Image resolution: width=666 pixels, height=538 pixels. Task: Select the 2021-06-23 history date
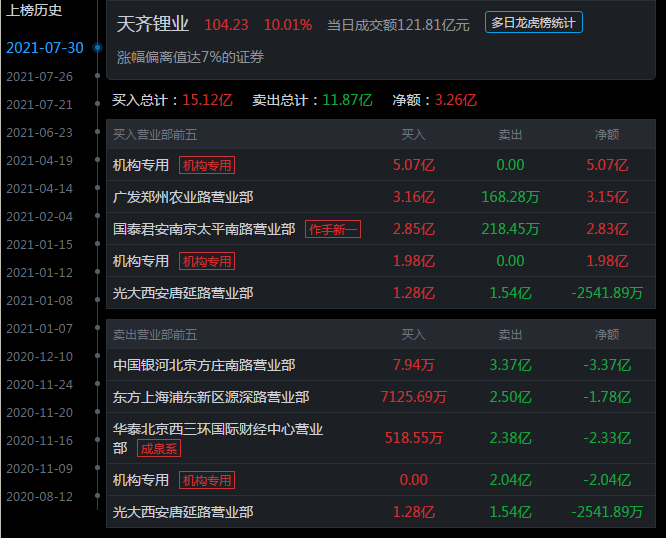[x=40, y=132]
